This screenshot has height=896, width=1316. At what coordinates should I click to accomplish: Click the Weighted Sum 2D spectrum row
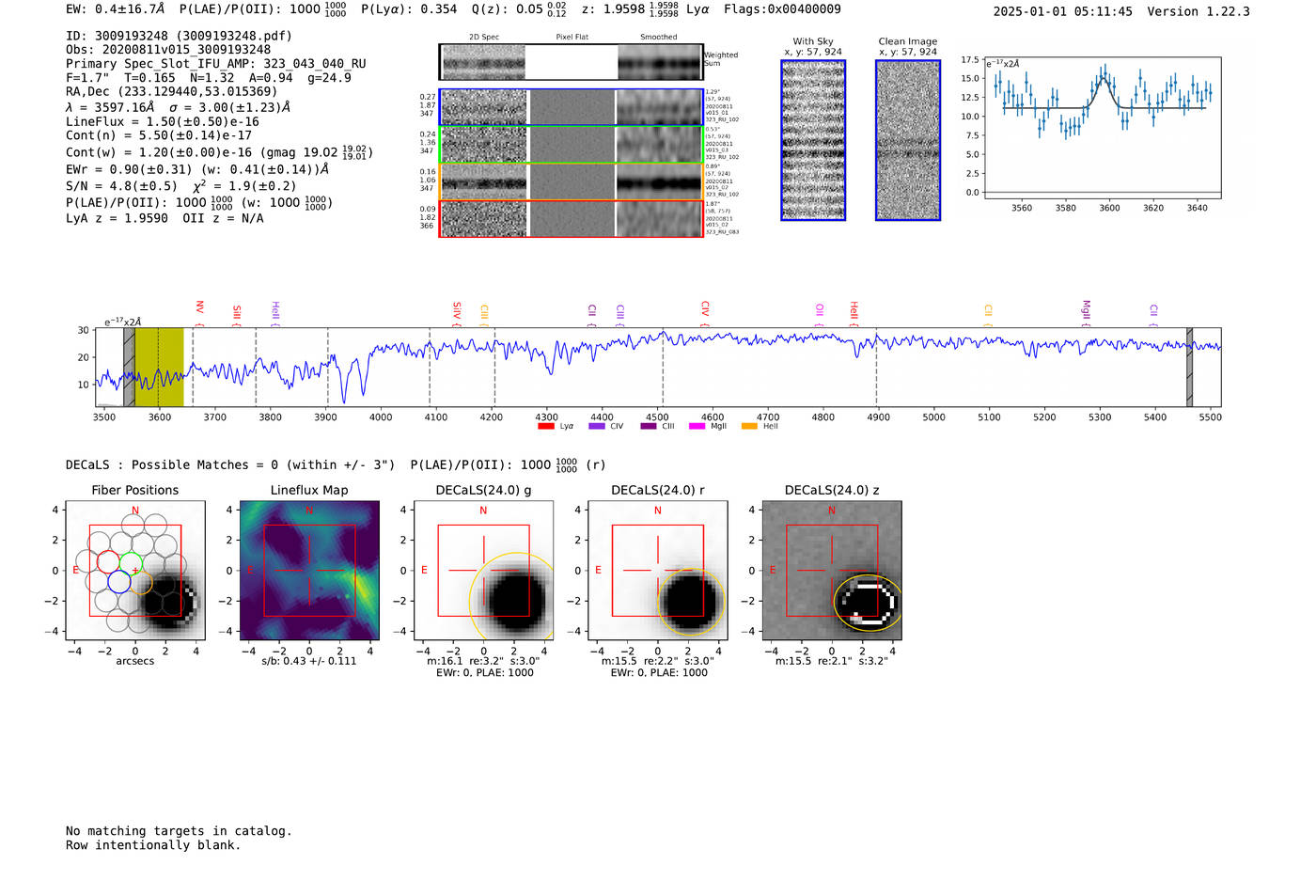click(x=571, y=62)
